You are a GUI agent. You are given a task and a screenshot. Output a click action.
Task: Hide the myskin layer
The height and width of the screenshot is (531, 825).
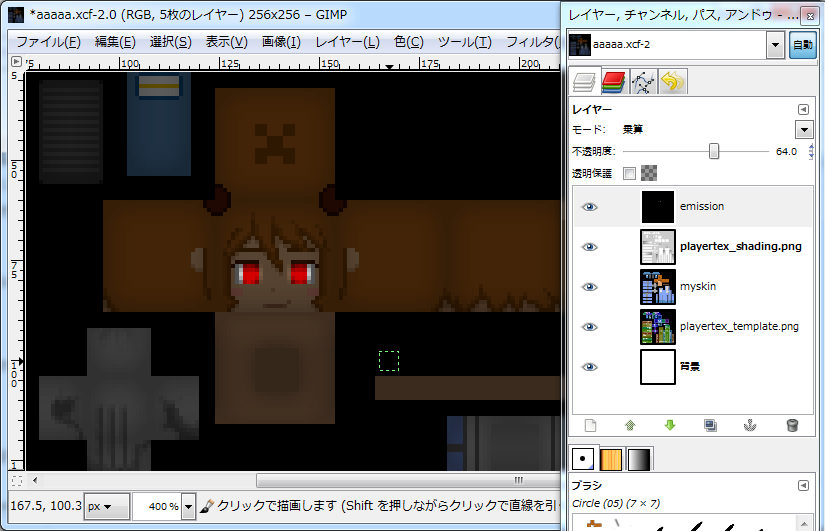click(x=589, y=287)
